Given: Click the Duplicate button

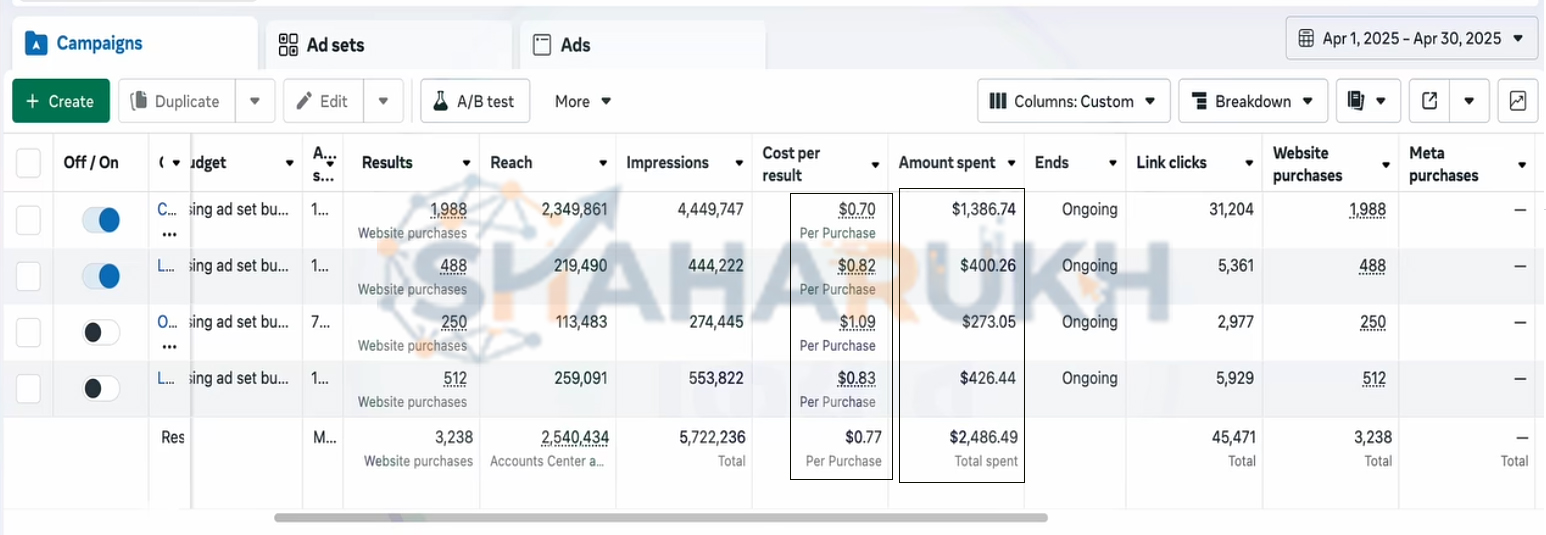Looking at the screenshot, I should tap(176, 101).
